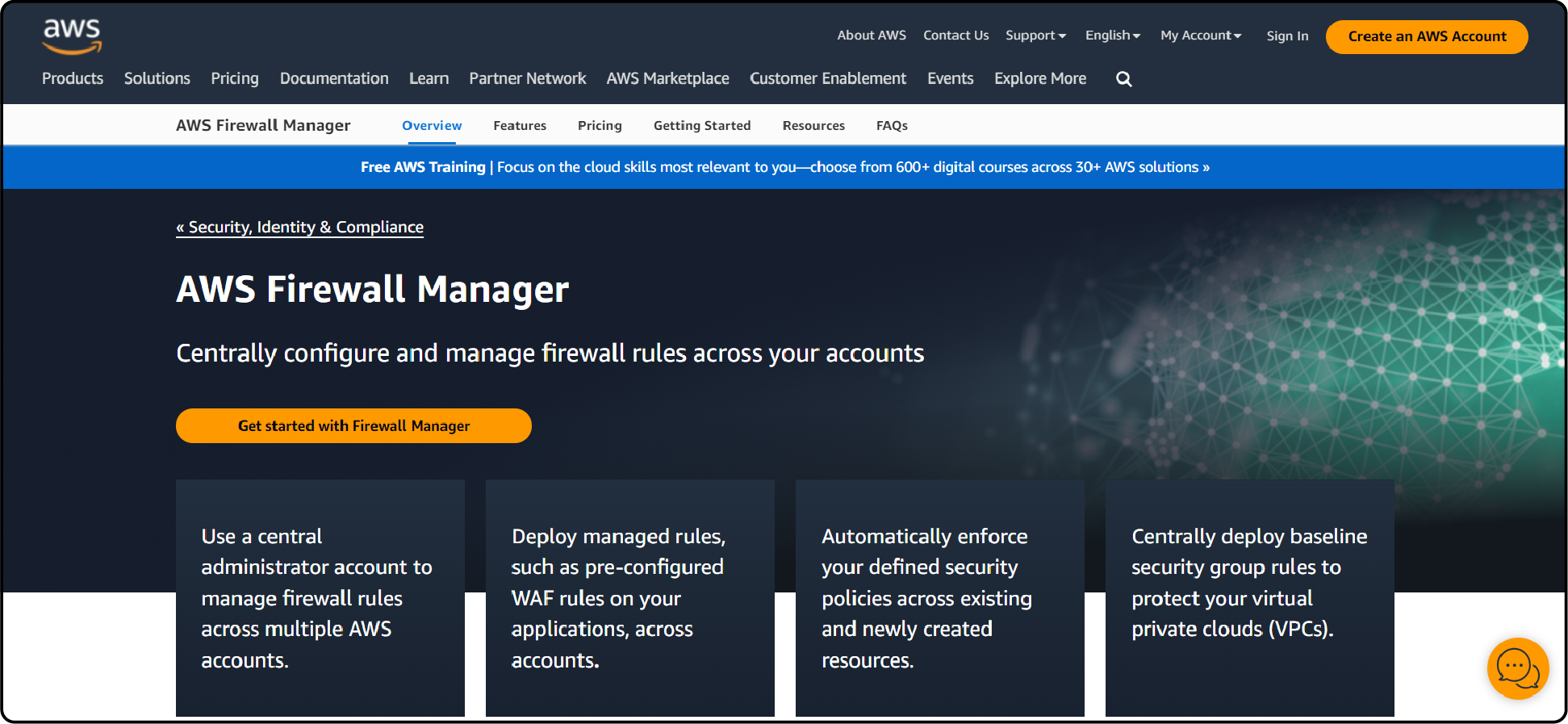Switch to the Pricing tab in subnav
The image size is (1568, 724).
pos(600,126)
